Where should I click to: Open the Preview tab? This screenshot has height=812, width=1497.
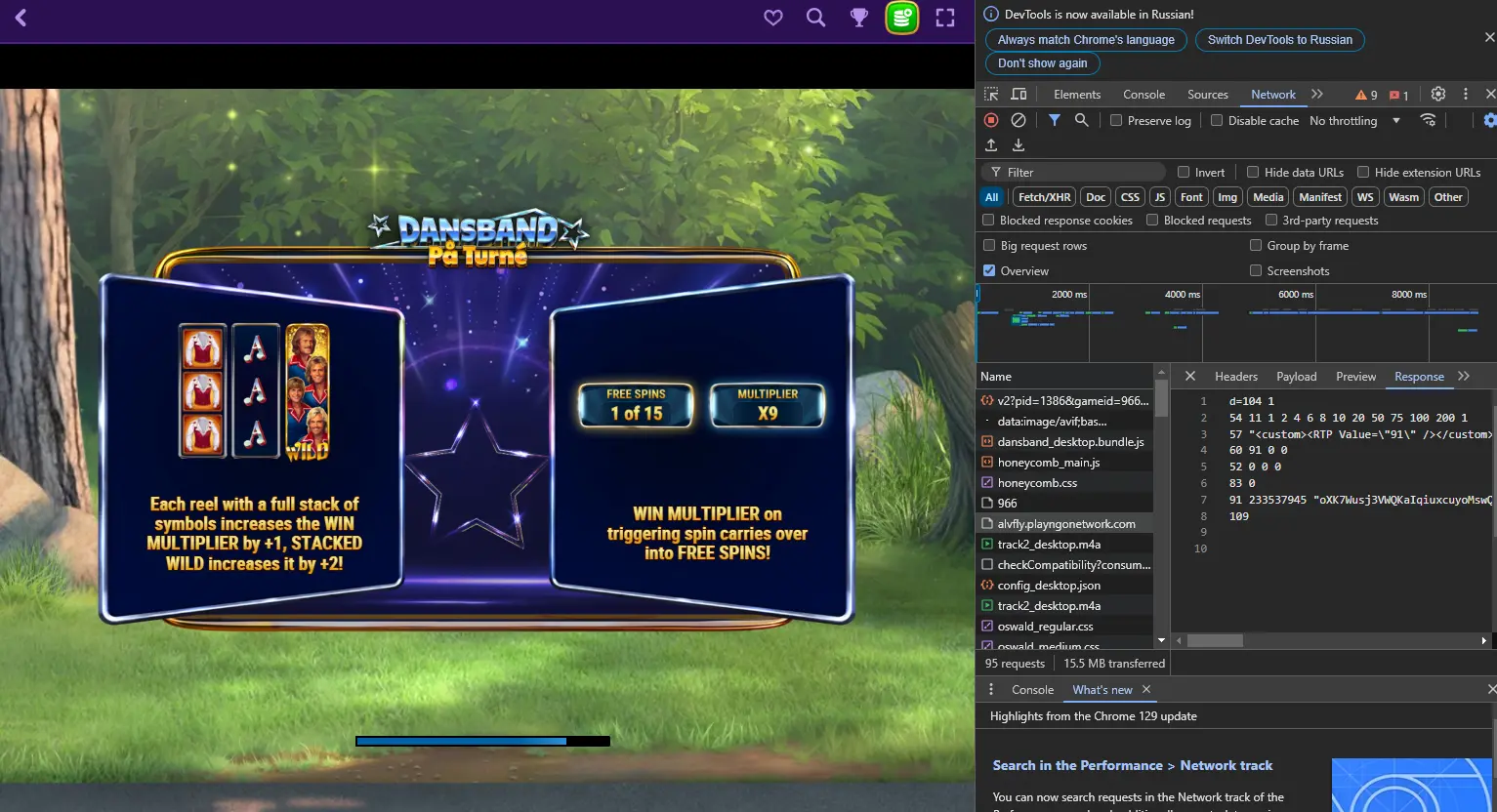point(1356,377)
